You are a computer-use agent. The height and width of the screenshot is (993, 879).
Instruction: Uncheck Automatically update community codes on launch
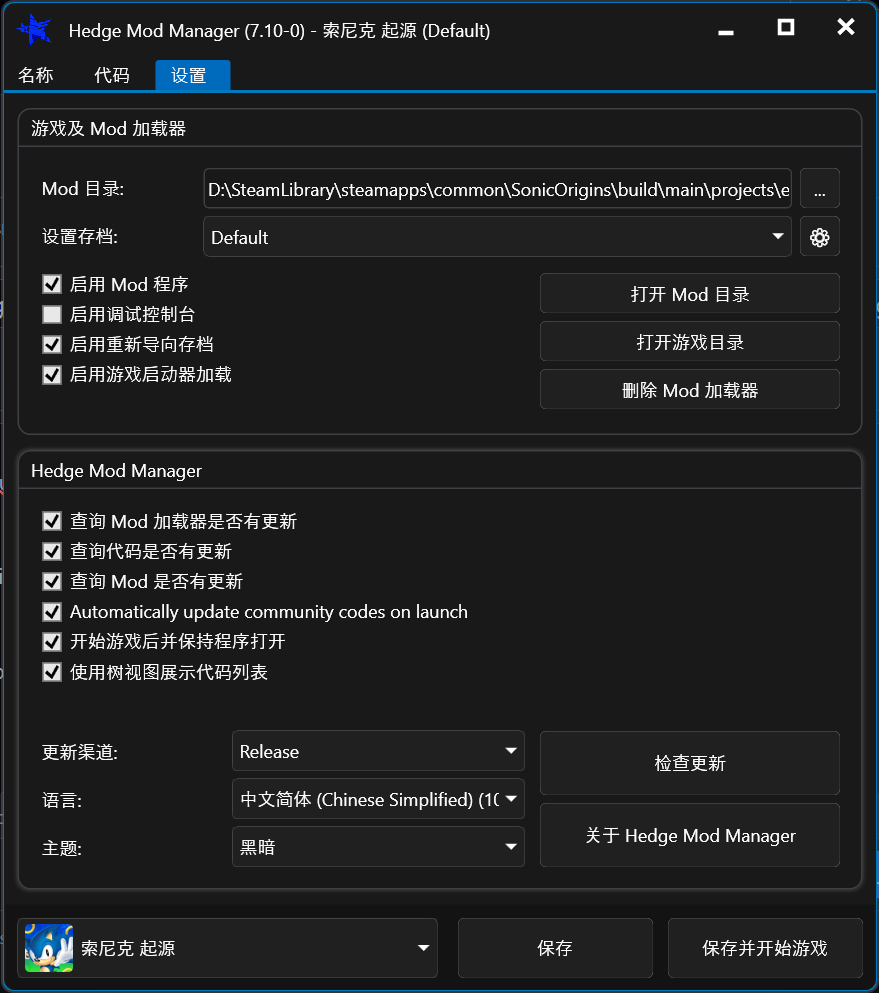point(51,612)
